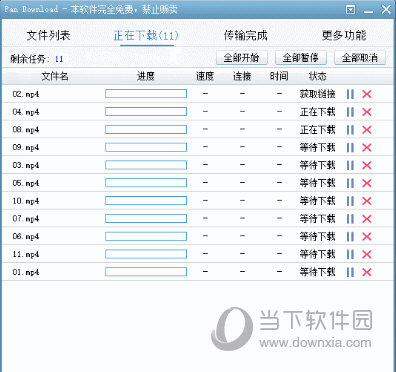Click the 获取链接 status of 02.mp4

(317, 94)
